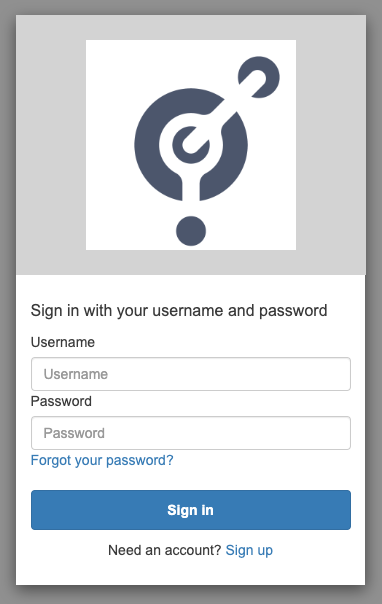The image size is (382, 604).
Task: Click the "Need an account?" text
Action: point(164,550)
